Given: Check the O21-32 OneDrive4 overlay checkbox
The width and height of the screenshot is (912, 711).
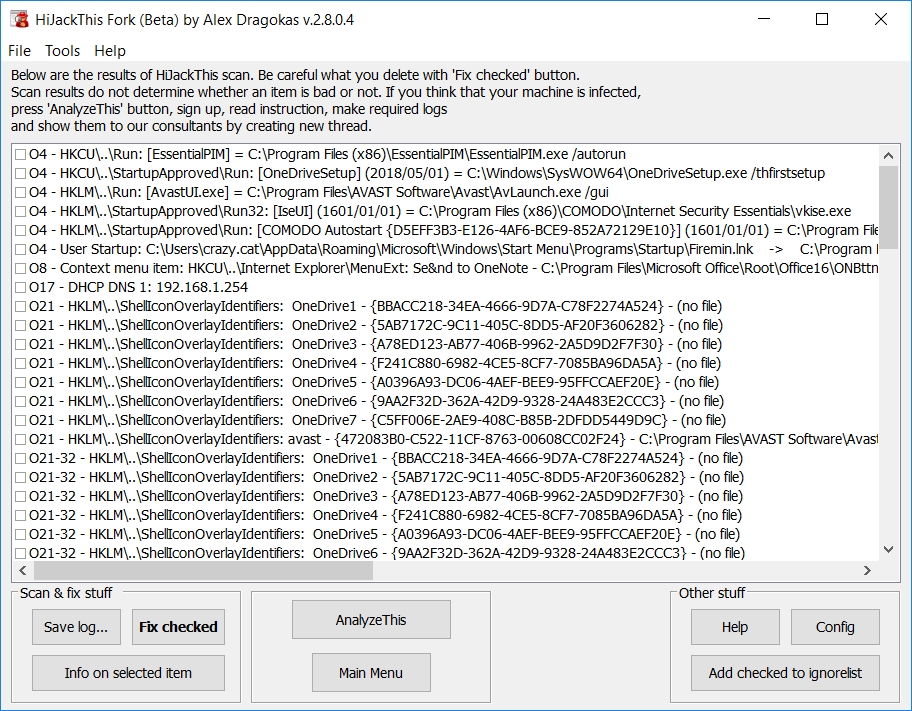Looking at the screenshot, I should coord(20,516).
